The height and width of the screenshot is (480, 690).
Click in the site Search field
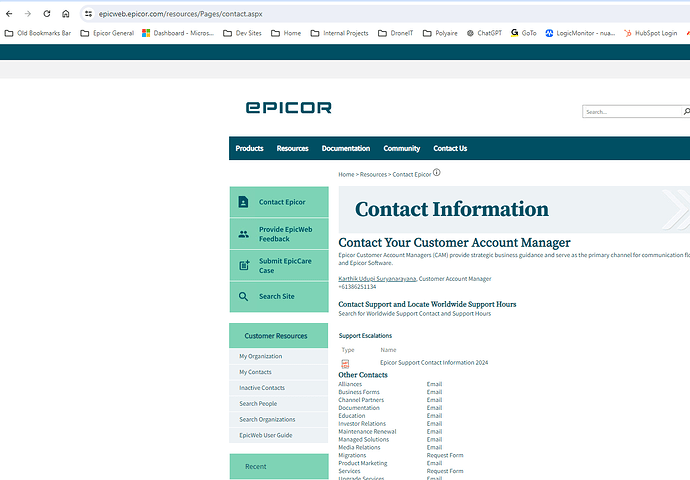[631, 112]
